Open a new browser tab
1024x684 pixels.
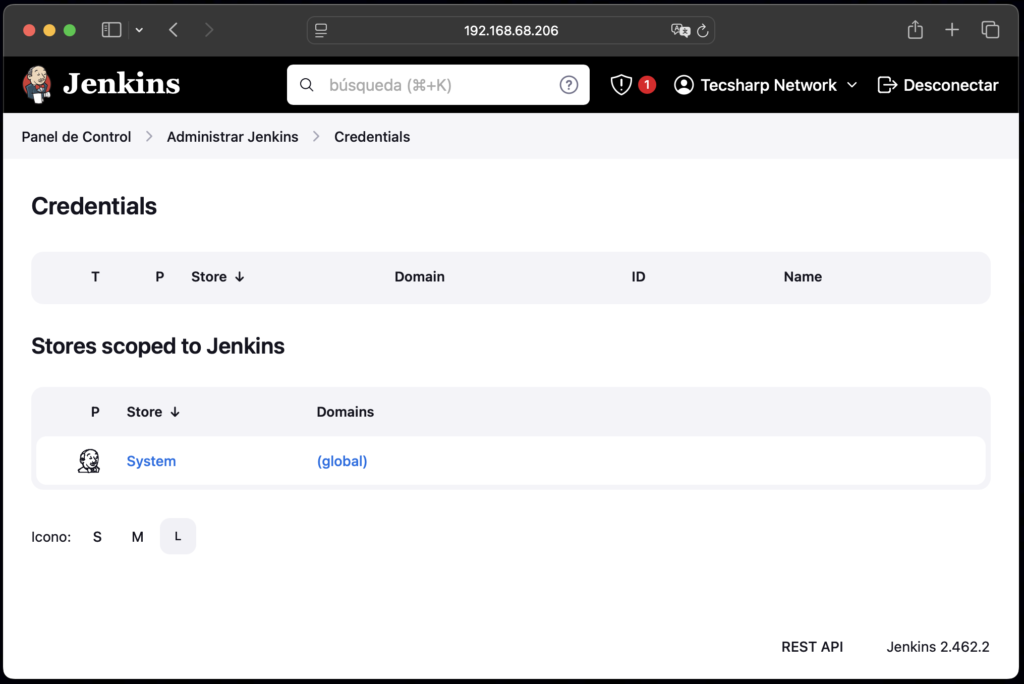coord(952,29)
